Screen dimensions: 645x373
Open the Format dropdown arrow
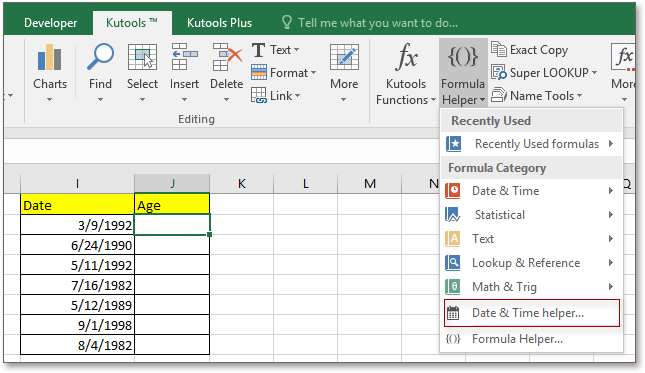click(x=313, y=73)
